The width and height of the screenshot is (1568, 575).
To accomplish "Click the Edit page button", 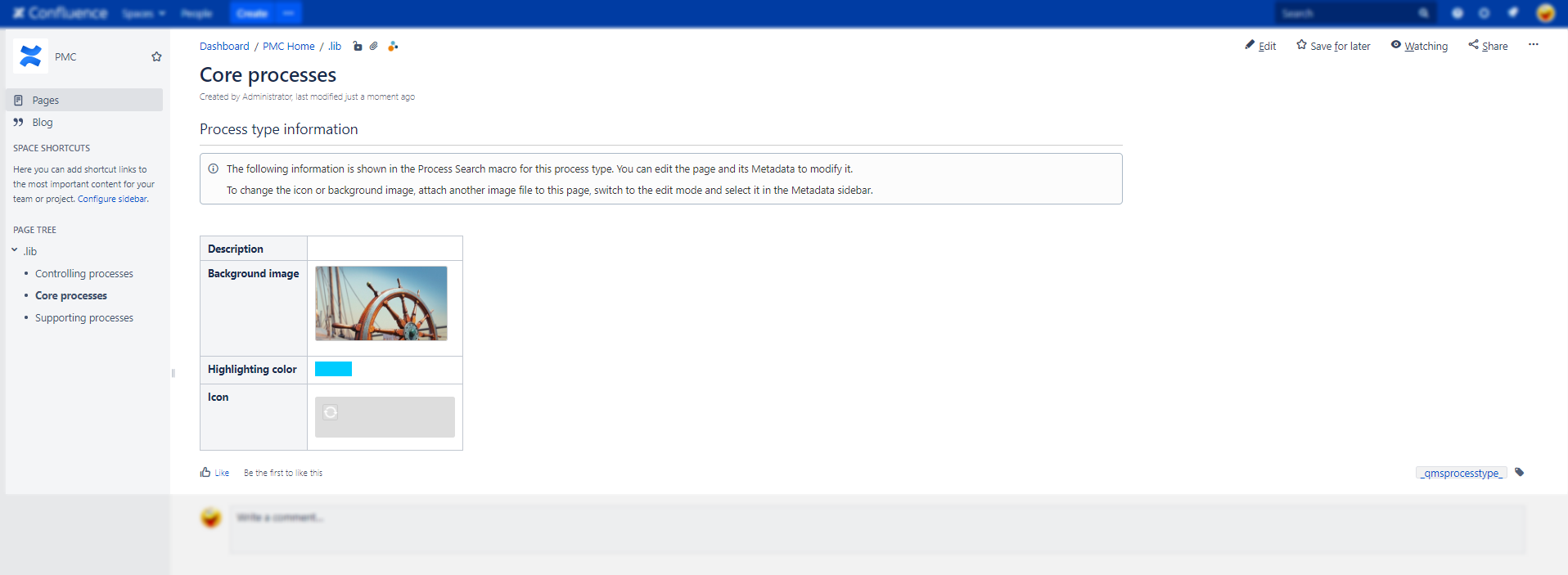I will pos(1260,46).
